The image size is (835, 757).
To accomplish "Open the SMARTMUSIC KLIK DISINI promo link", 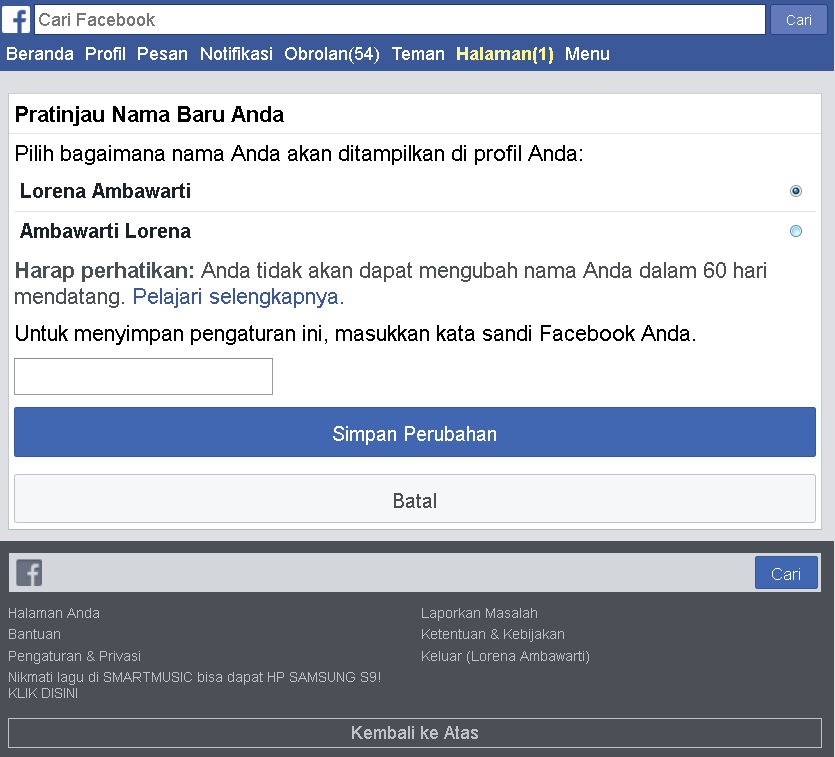I will 194,685.
